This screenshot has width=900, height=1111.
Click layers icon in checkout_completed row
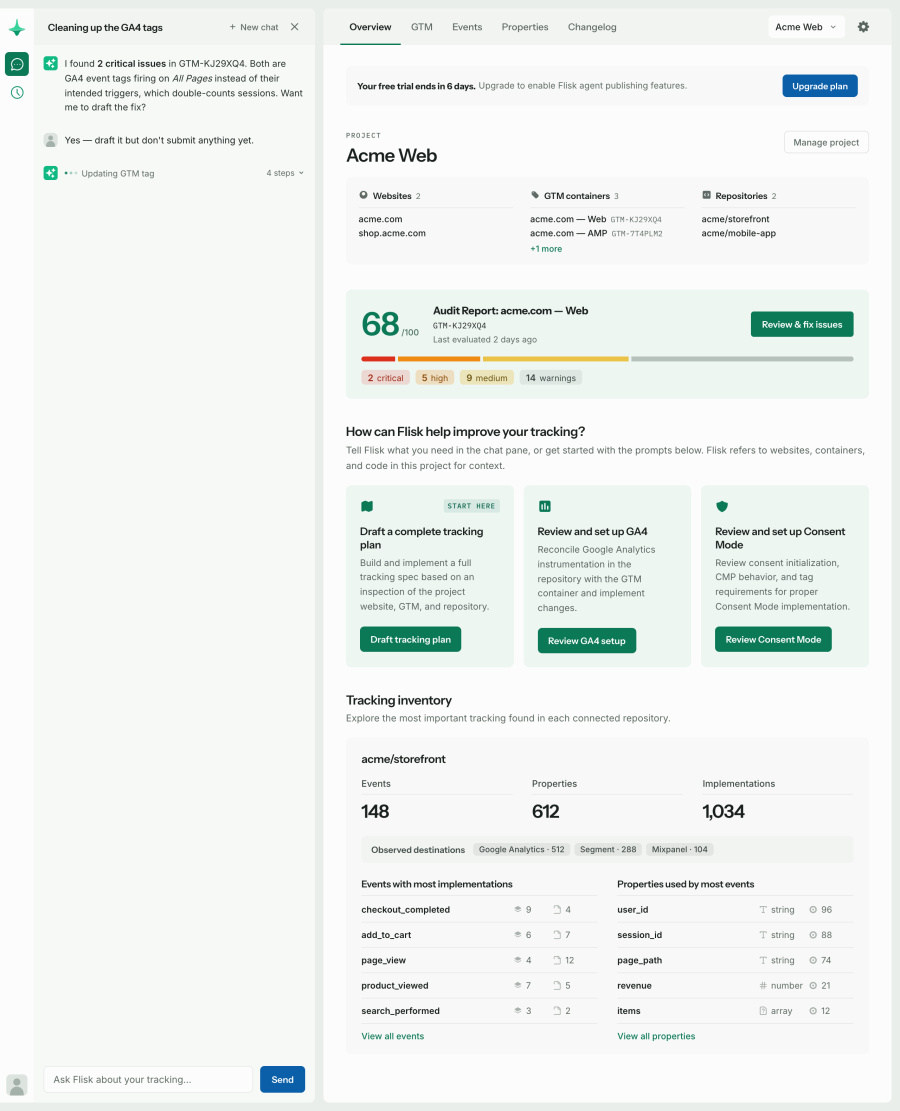[x=517, y=909]
